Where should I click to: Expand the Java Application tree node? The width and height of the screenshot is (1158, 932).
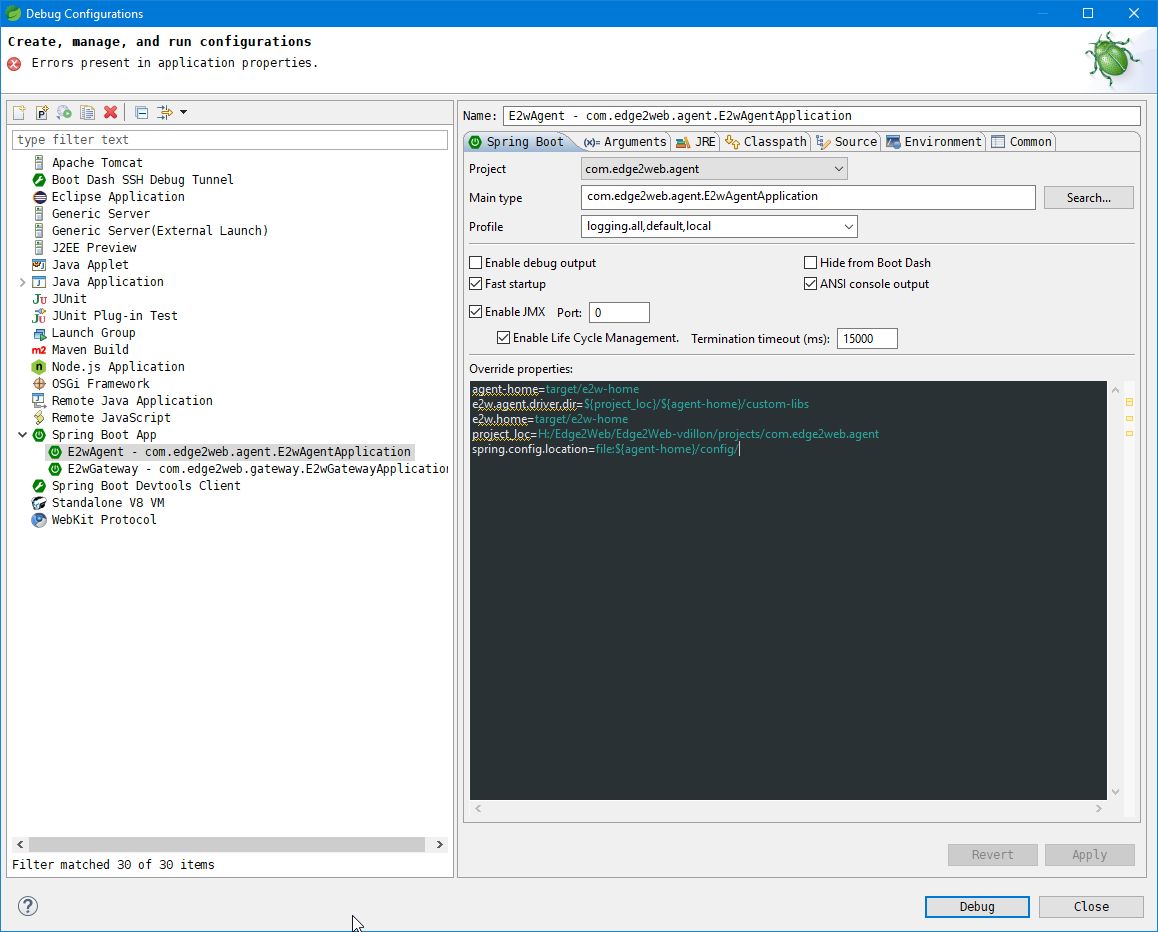click(x=22, y=281)
